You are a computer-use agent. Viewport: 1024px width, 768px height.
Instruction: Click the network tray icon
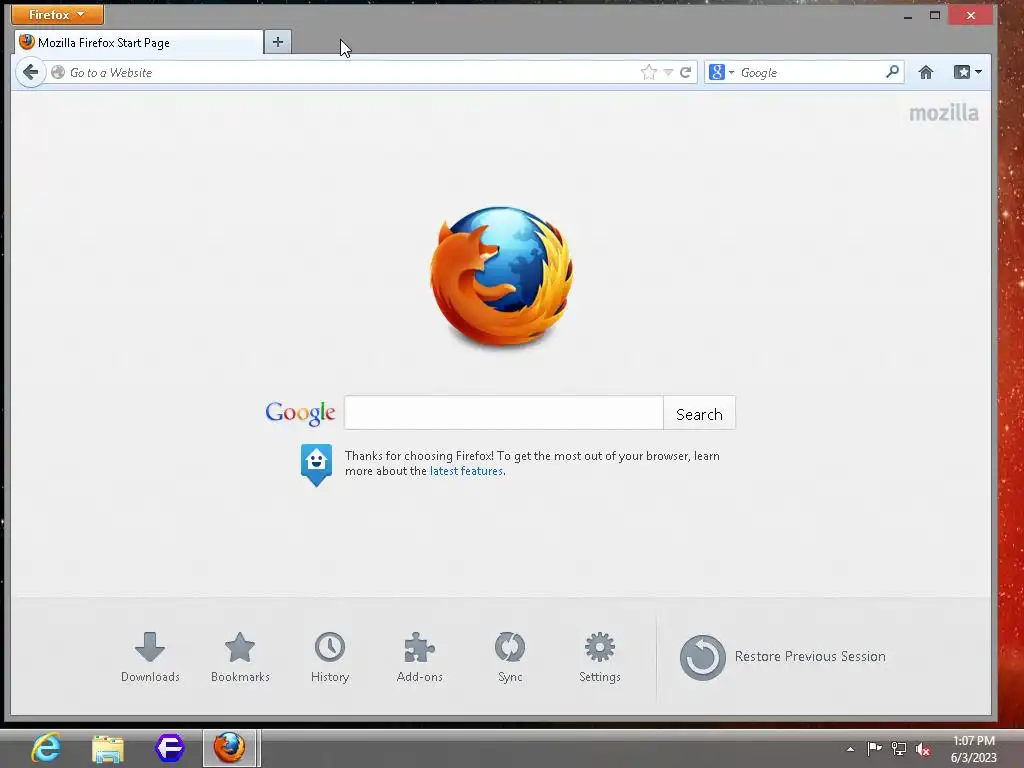tap(899, 749)
